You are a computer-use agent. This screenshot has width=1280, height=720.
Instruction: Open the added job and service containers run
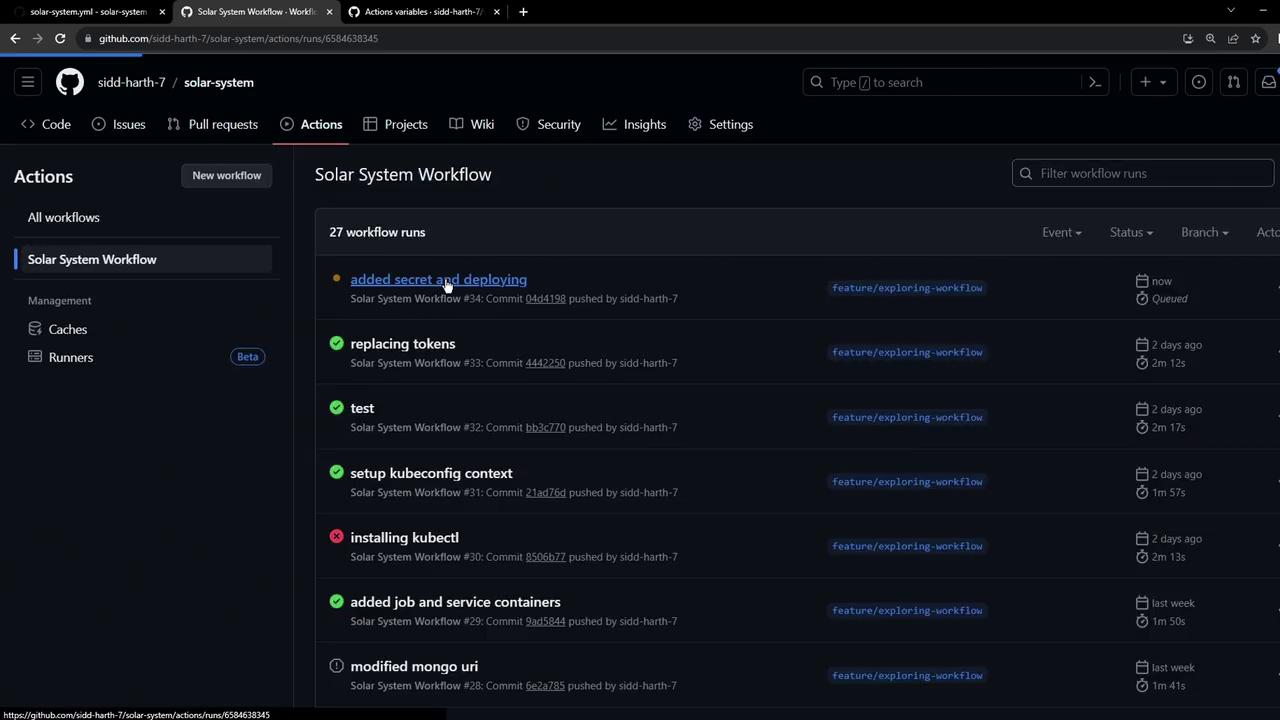click(455, 602)
